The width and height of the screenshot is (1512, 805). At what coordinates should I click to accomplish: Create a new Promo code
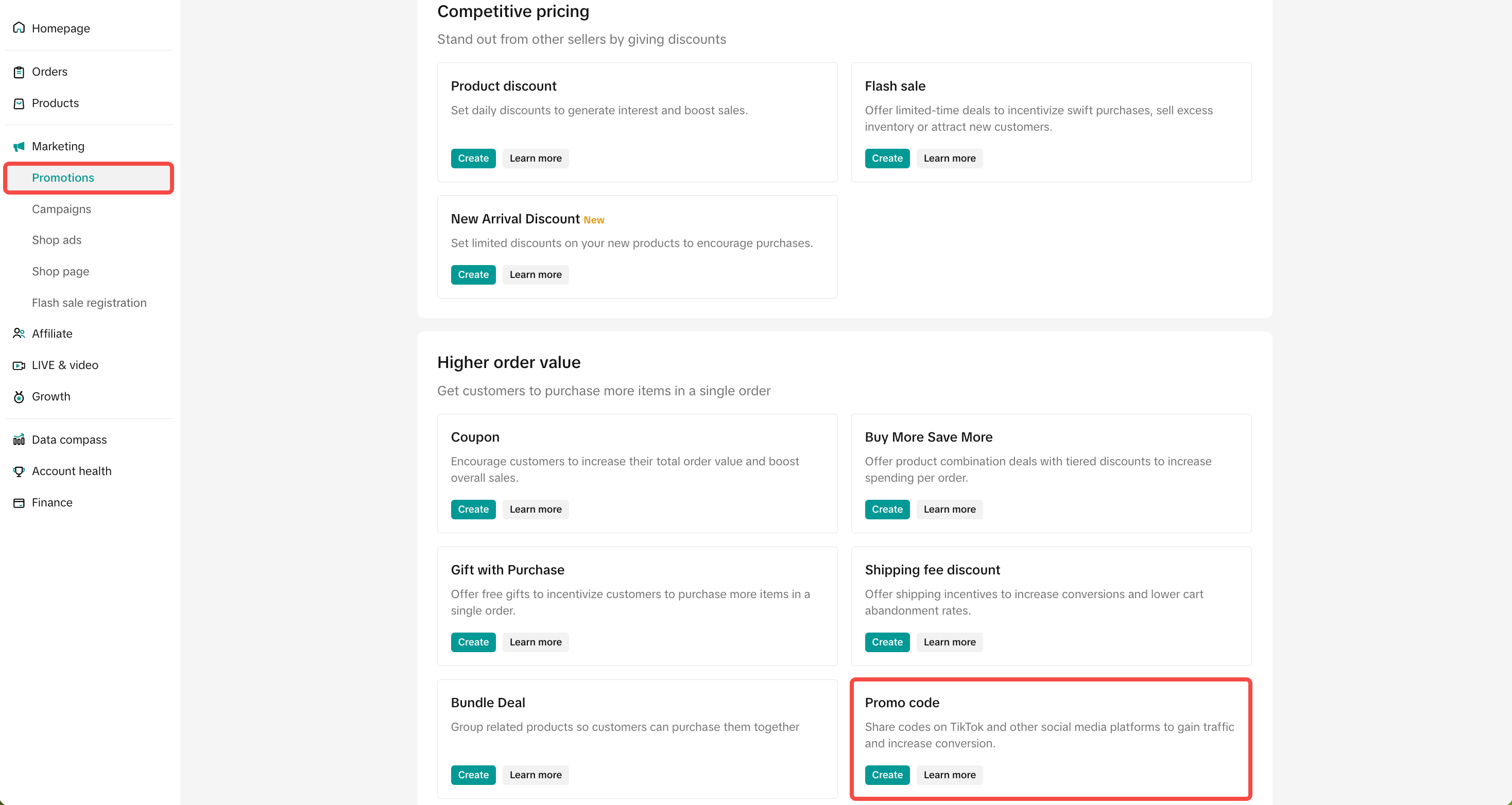coord(887,775)
